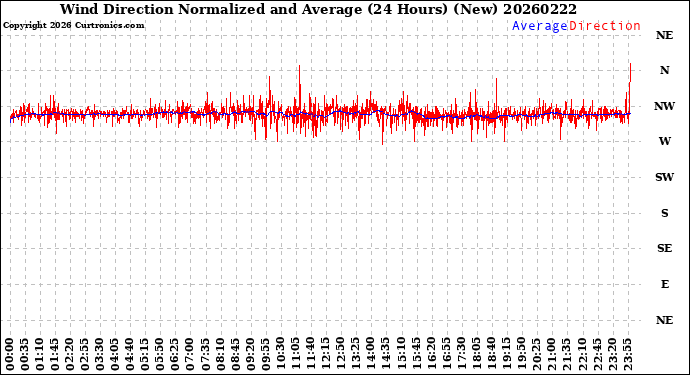Click the 15:10 time axis label
Viewport: 690px width, 375px height.
[x=401, y=354]
